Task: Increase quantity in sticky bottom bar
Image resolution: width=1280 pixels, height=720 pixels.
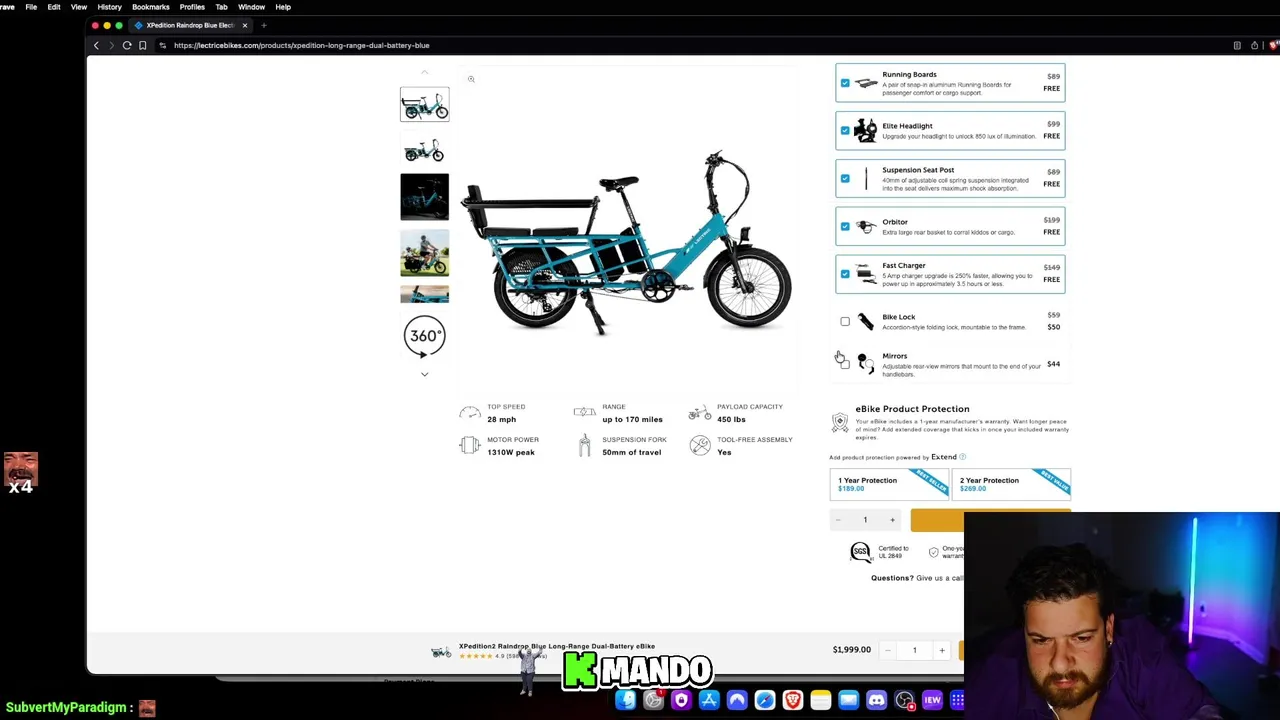Action: coord(941,651)
